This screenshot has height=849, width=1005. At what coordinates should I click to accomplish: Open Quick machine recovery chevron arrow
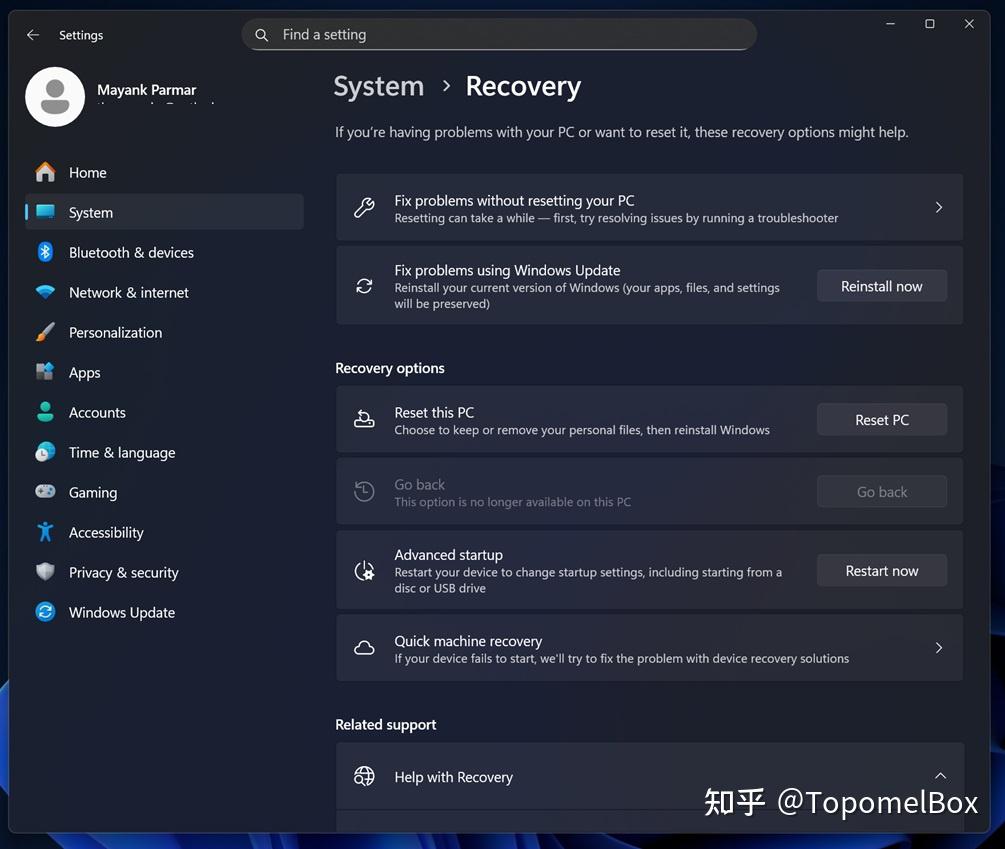pos(938,648)
